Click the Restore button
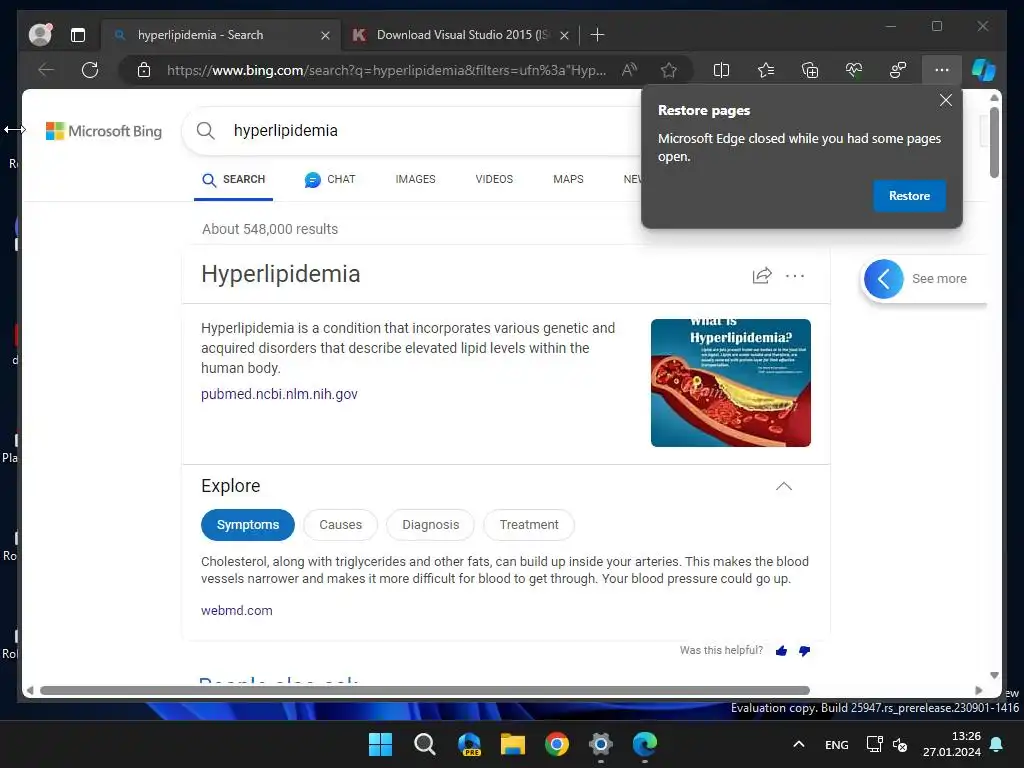The height and width of the screenshot is (768, 1024). point(909,196)
